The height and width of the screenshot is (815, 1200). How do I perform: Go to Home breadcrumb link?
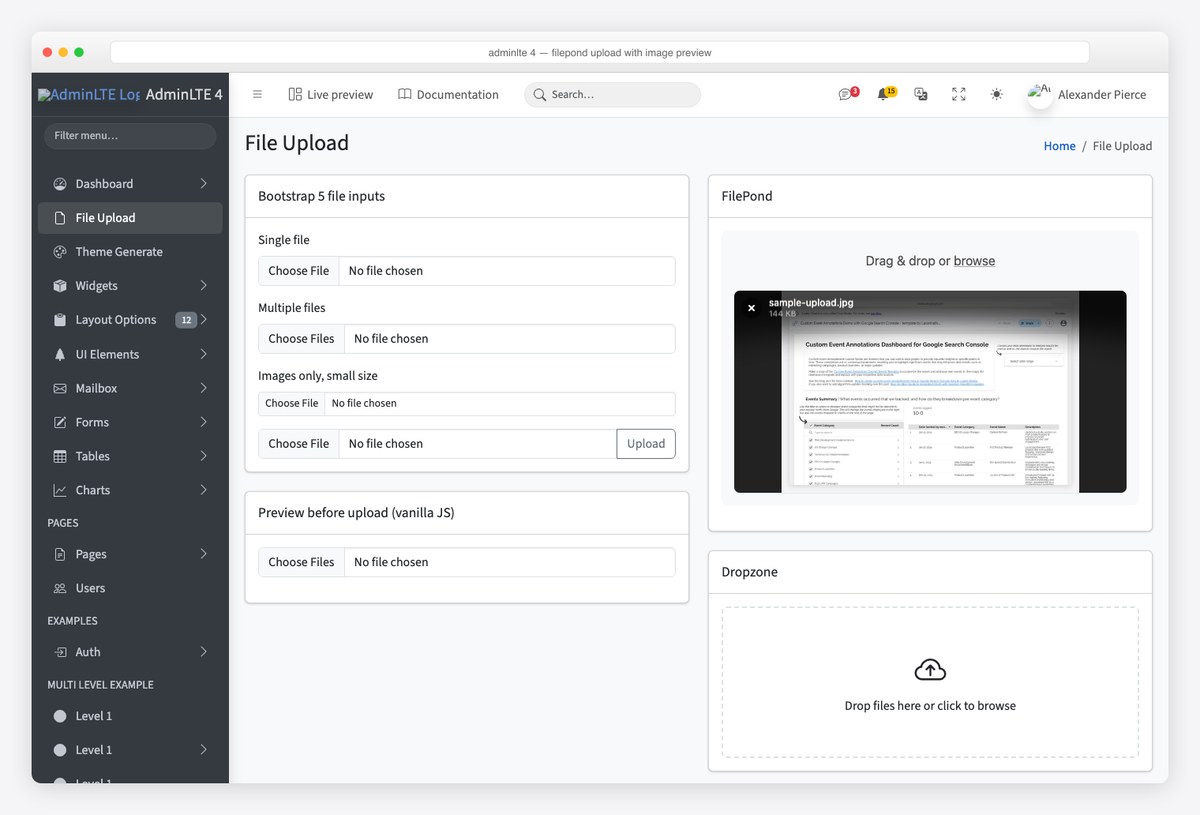(x=1059, y=146)
